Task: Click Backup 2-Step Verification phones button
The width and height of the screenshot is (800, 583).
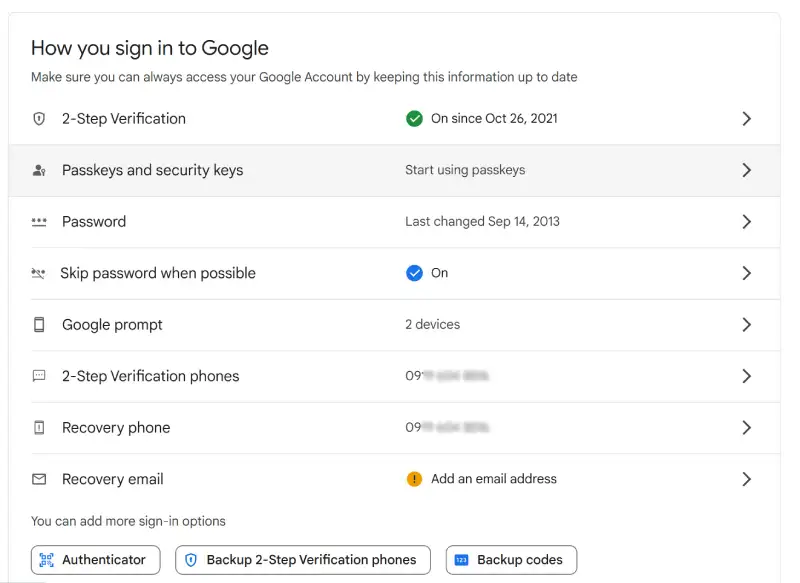Action: pyautogui.click(x=302, y=560)
